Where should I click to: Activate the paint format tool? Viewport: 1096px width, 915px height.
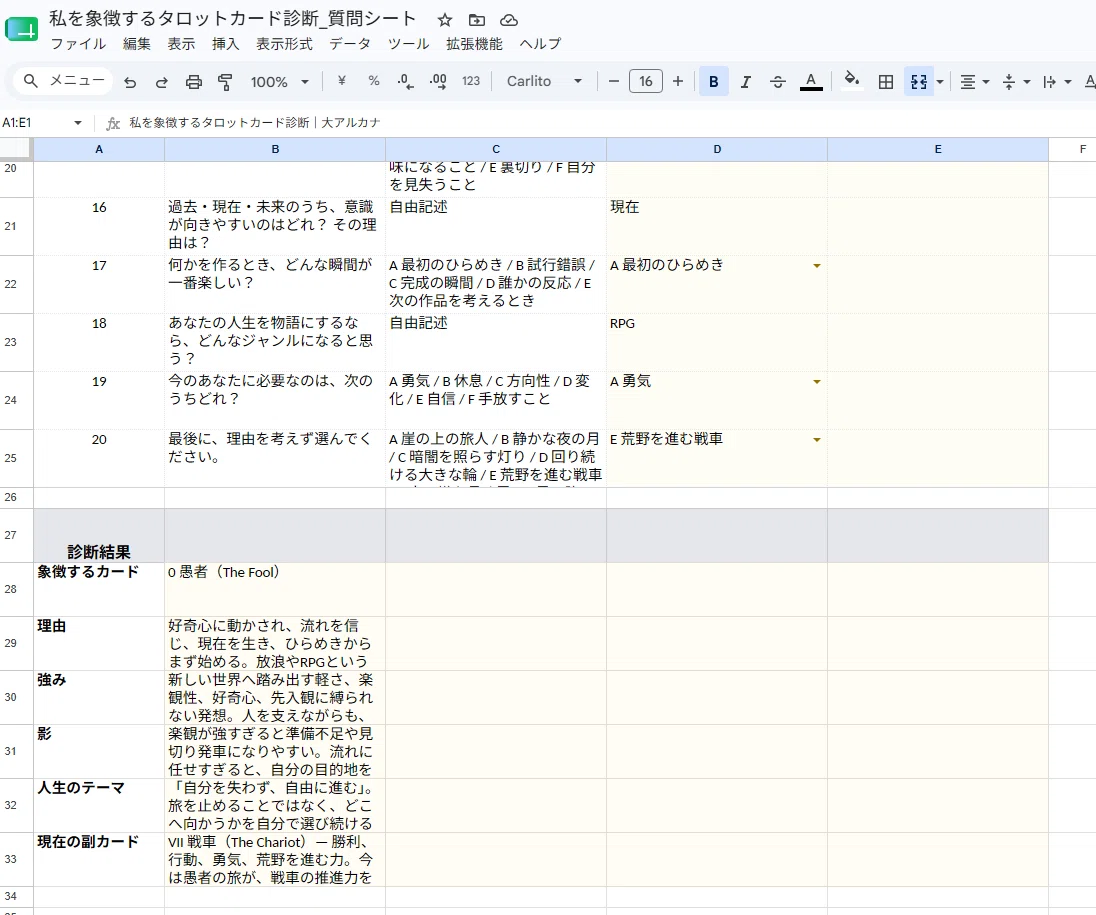pos(225,82)
